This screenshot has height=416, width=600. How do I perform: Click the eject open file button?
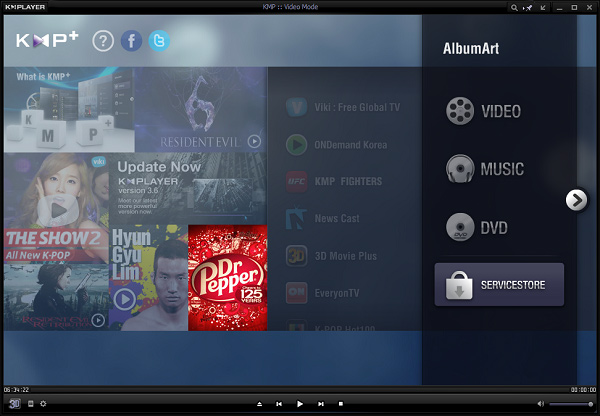coord(259,404)
